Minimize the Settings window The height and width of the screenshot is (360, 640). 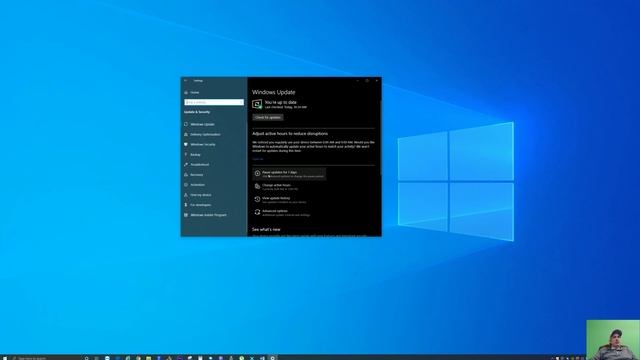click(x=358, y=81)
